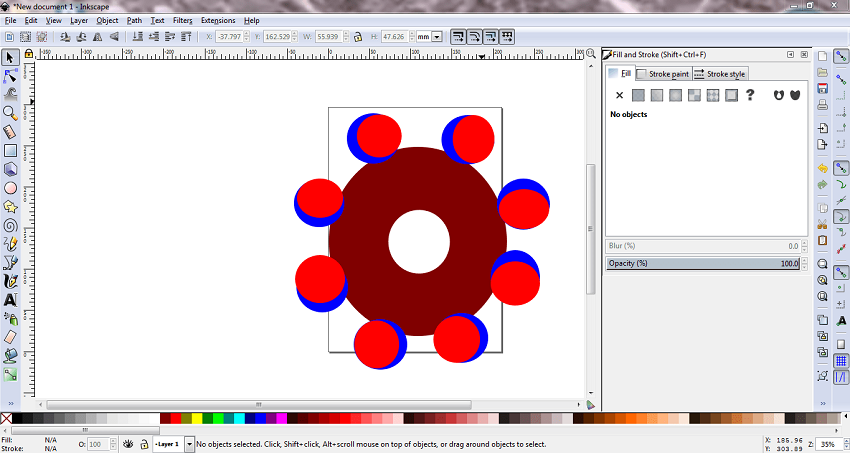
Task: Toggle width-height lock icon
Action: tap(358, 37)
